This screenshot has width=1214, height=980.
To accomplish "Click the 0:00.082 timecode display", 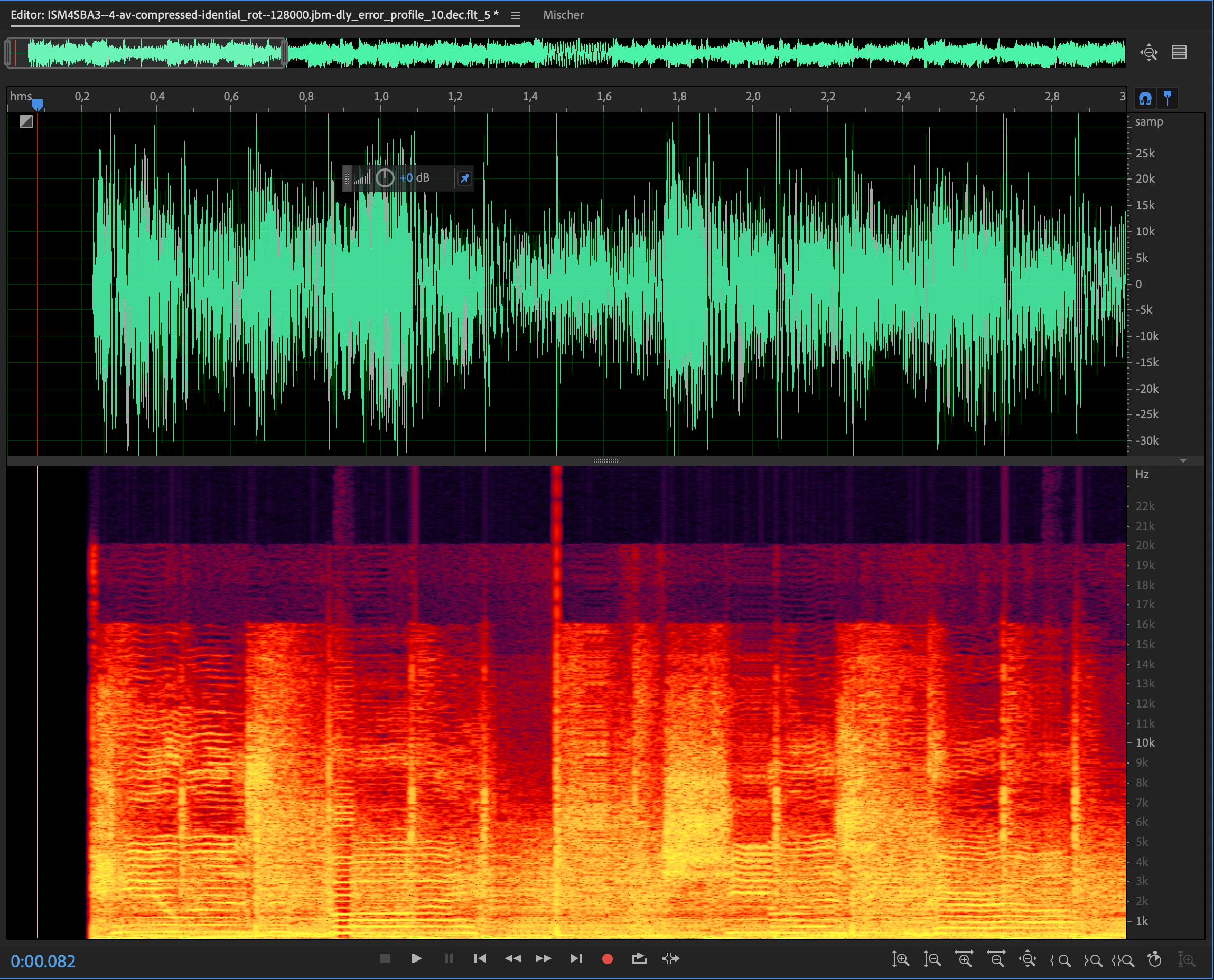I will [43, 962].
